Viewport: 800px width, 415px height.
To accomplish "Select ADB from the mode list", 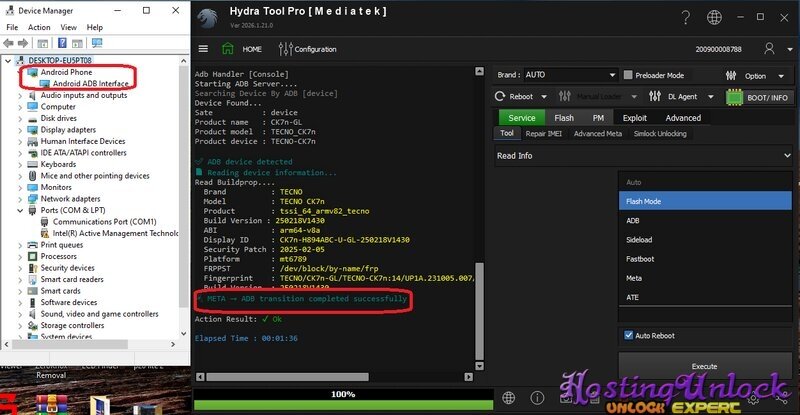I will (x=633, y=220).
